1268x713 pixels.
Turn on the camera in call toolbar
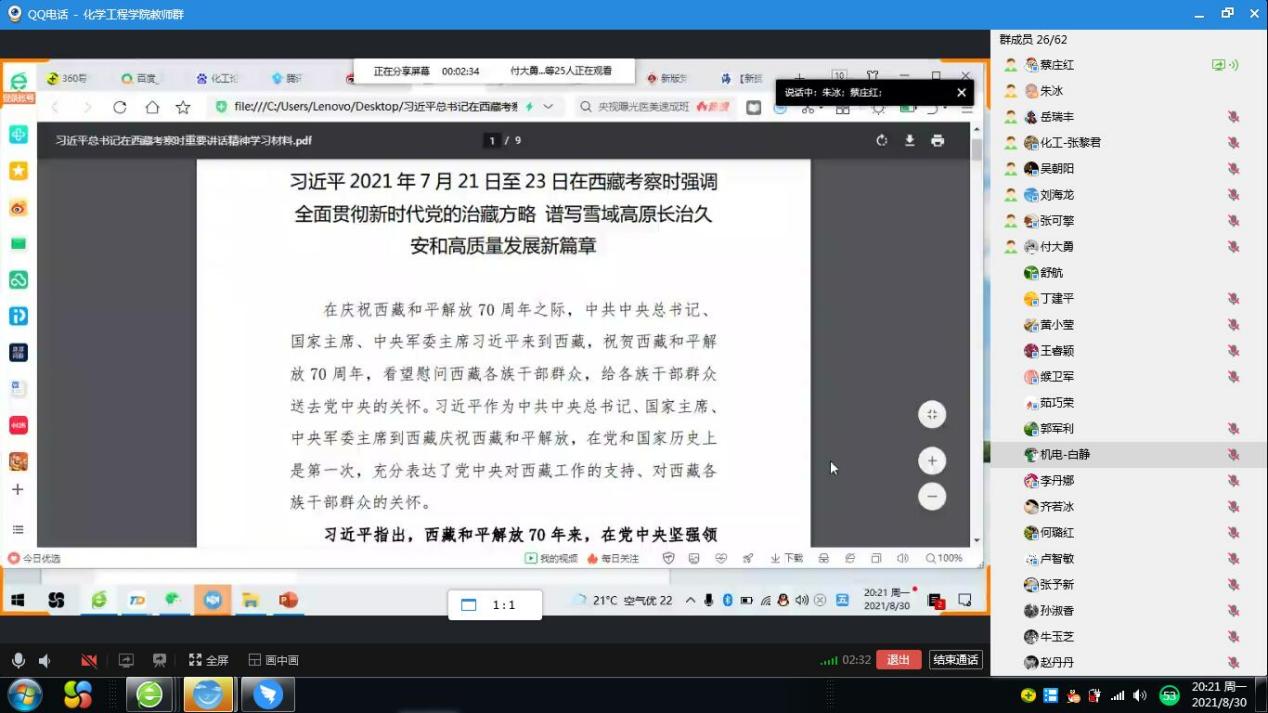[89, 660]
